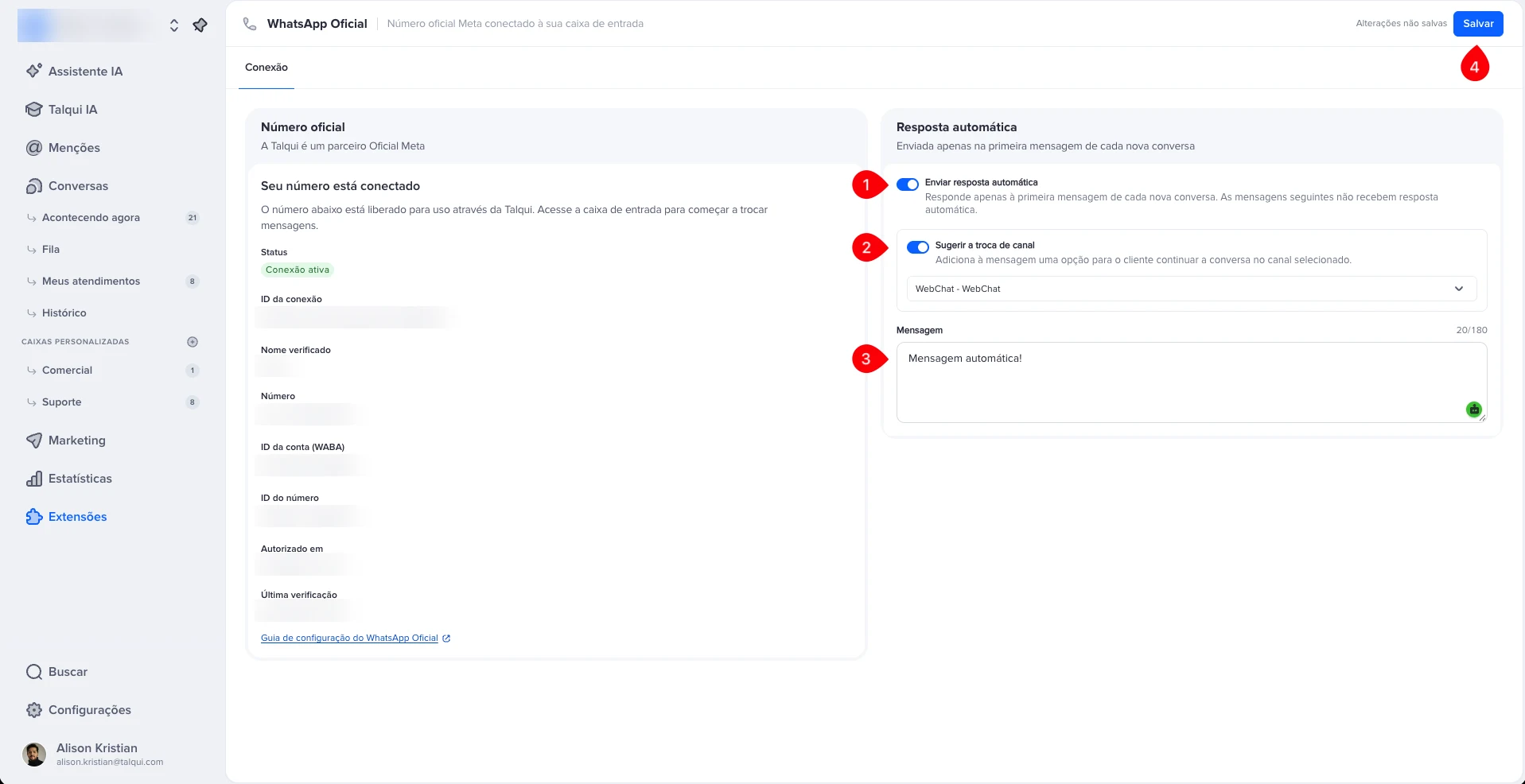Click the ID da conta (WABA) label

pos(302,447)
